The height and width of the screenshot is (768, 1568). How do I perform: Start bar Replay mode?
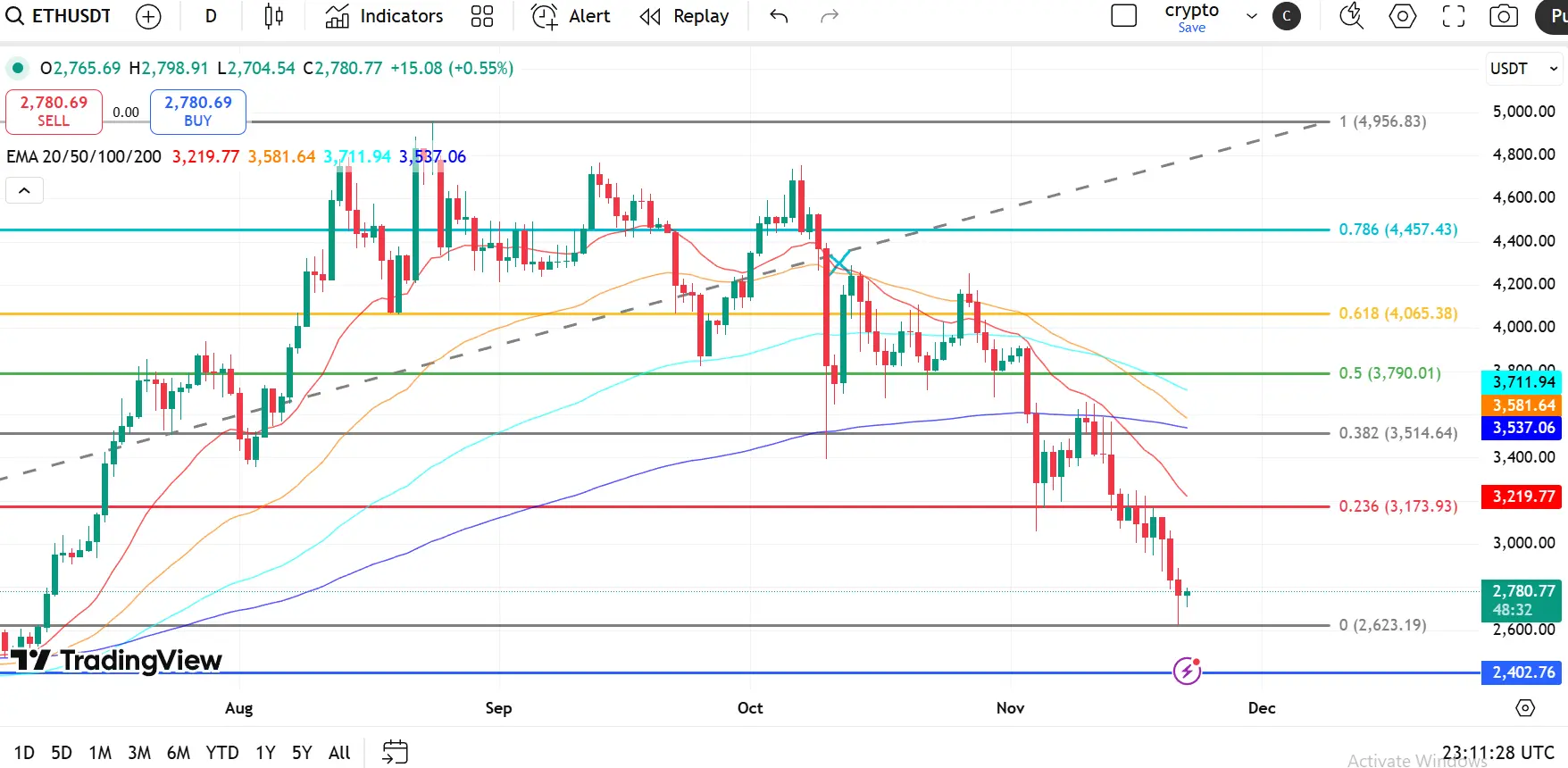685,16
